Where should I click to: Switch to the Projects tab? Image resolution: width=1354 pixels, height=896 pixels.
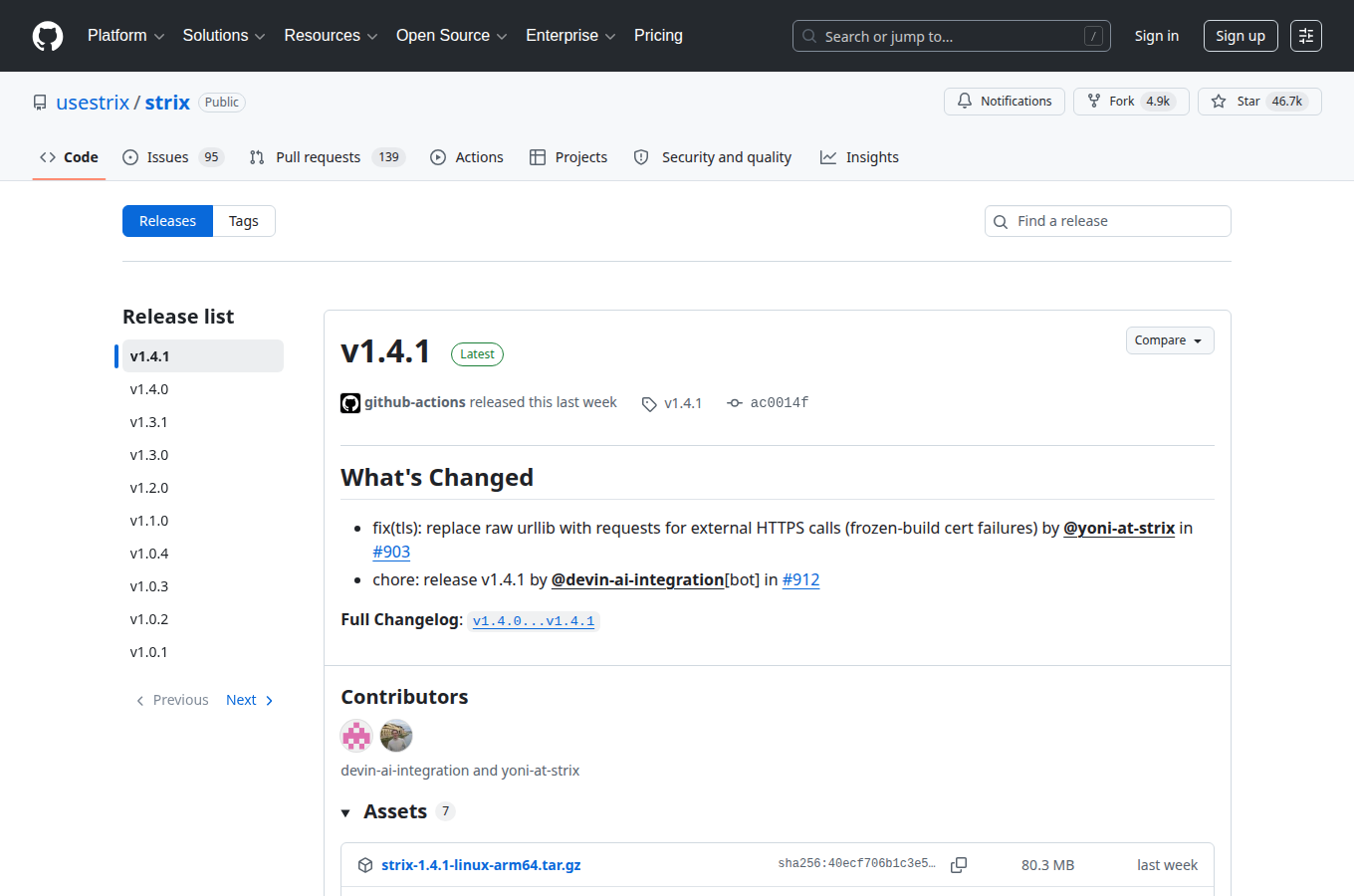tap(568, 157)
